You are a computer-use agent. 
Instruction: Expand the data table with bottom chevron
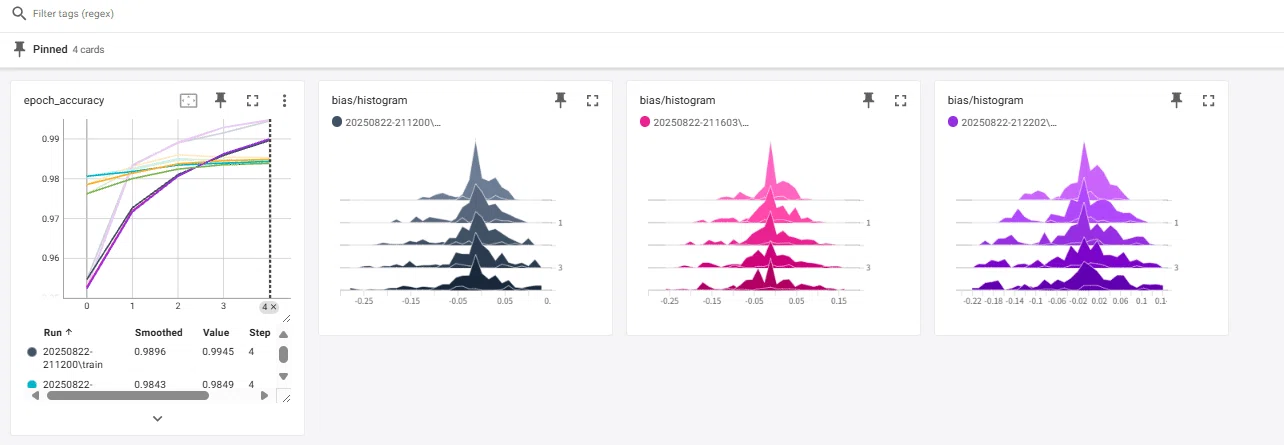pos(157,419)
